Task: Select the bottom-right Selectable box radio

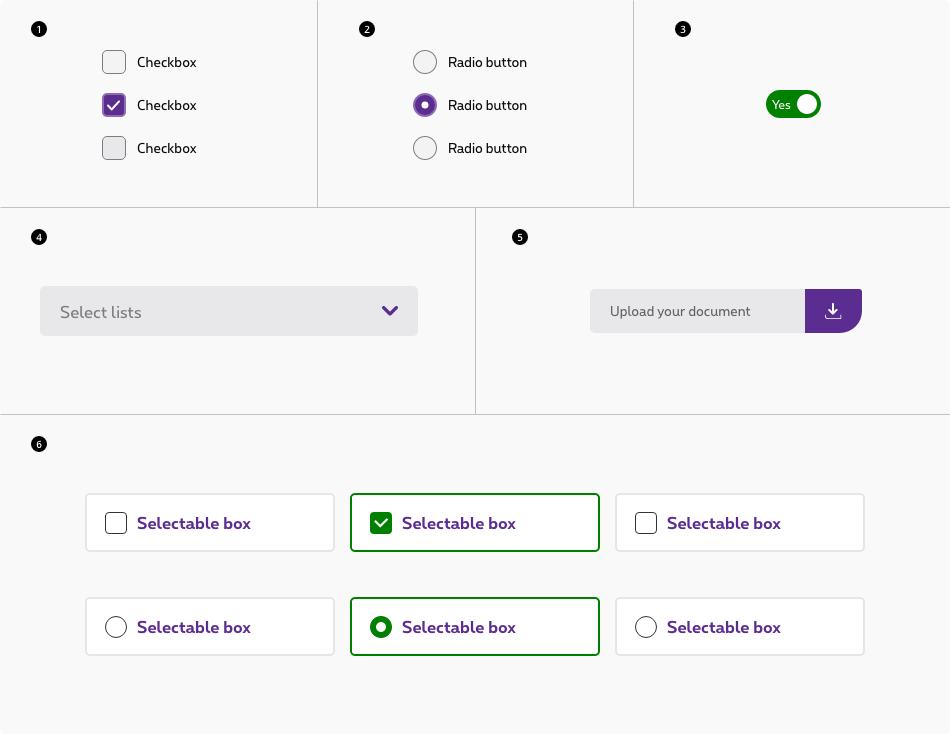Action: click(646, 627)
